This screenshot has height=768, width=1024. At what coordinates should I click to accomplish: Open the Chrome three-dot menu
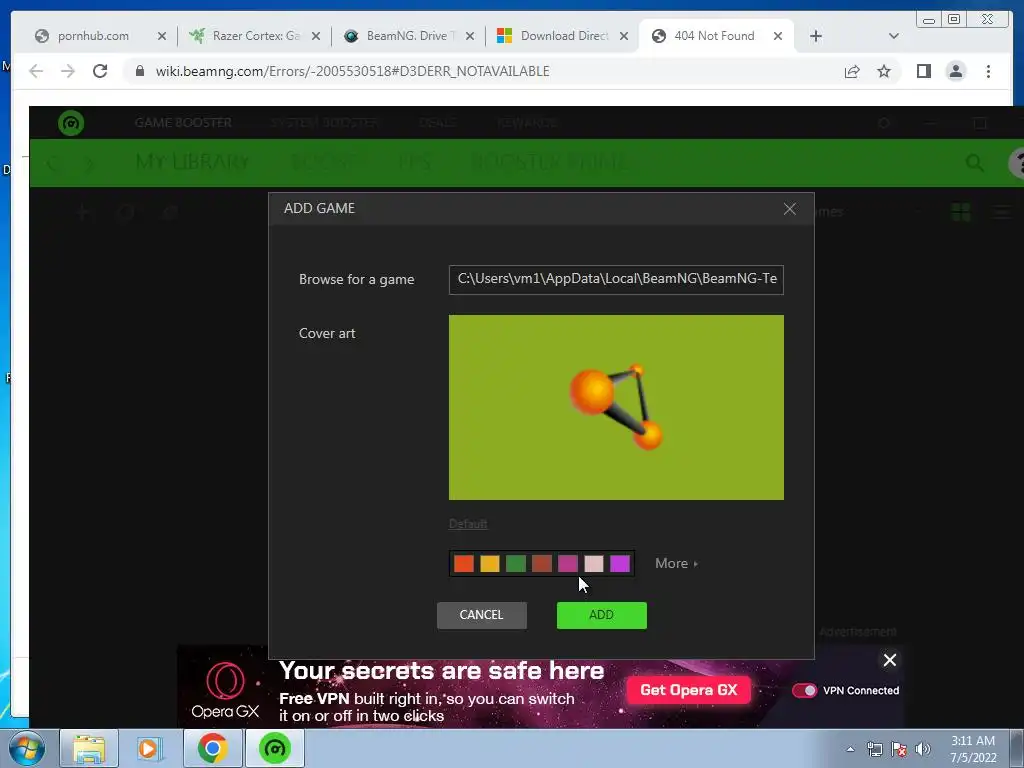coord(988,71)
